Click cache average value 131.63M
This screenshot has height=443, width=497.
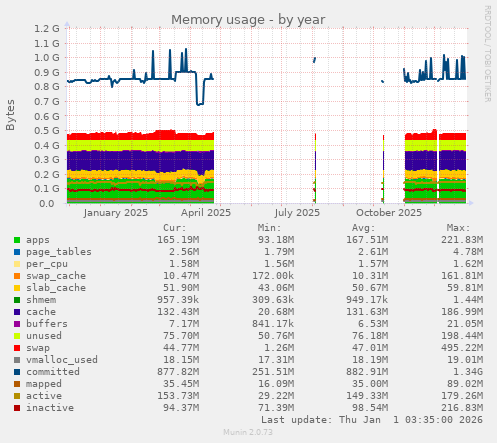[x=367, y=312]
